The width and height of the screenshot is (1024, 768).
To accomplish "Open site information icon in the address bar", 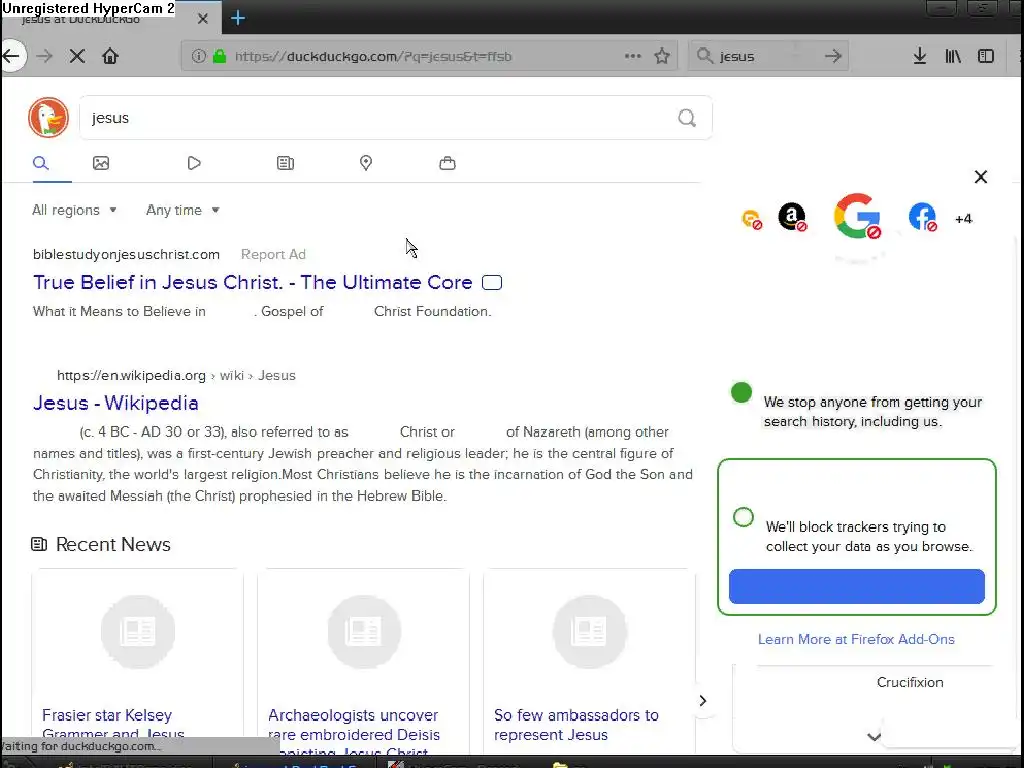I will tap(199, 56).
